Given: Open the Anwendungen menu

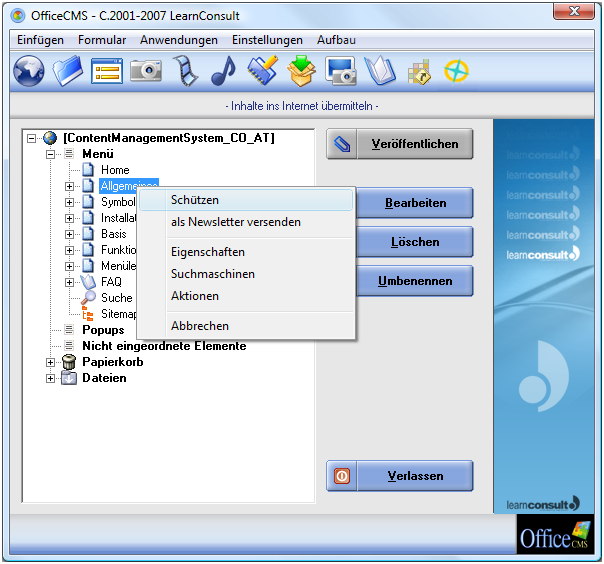Looking at the screenshot, I should pyautogui.click(x=179, y=40).
